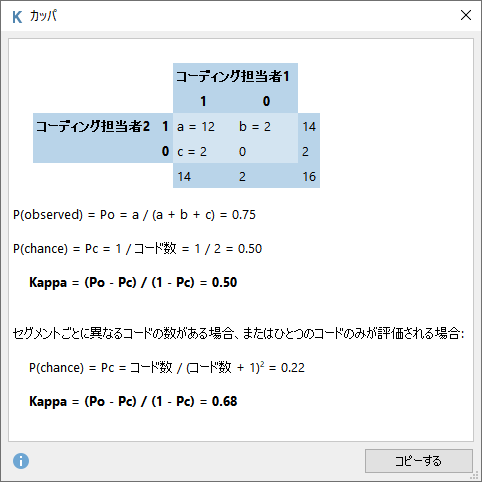Click the P(chance) = 0.22 formula line
Viewport: 482px width, 482px height.
coord(167,367)
